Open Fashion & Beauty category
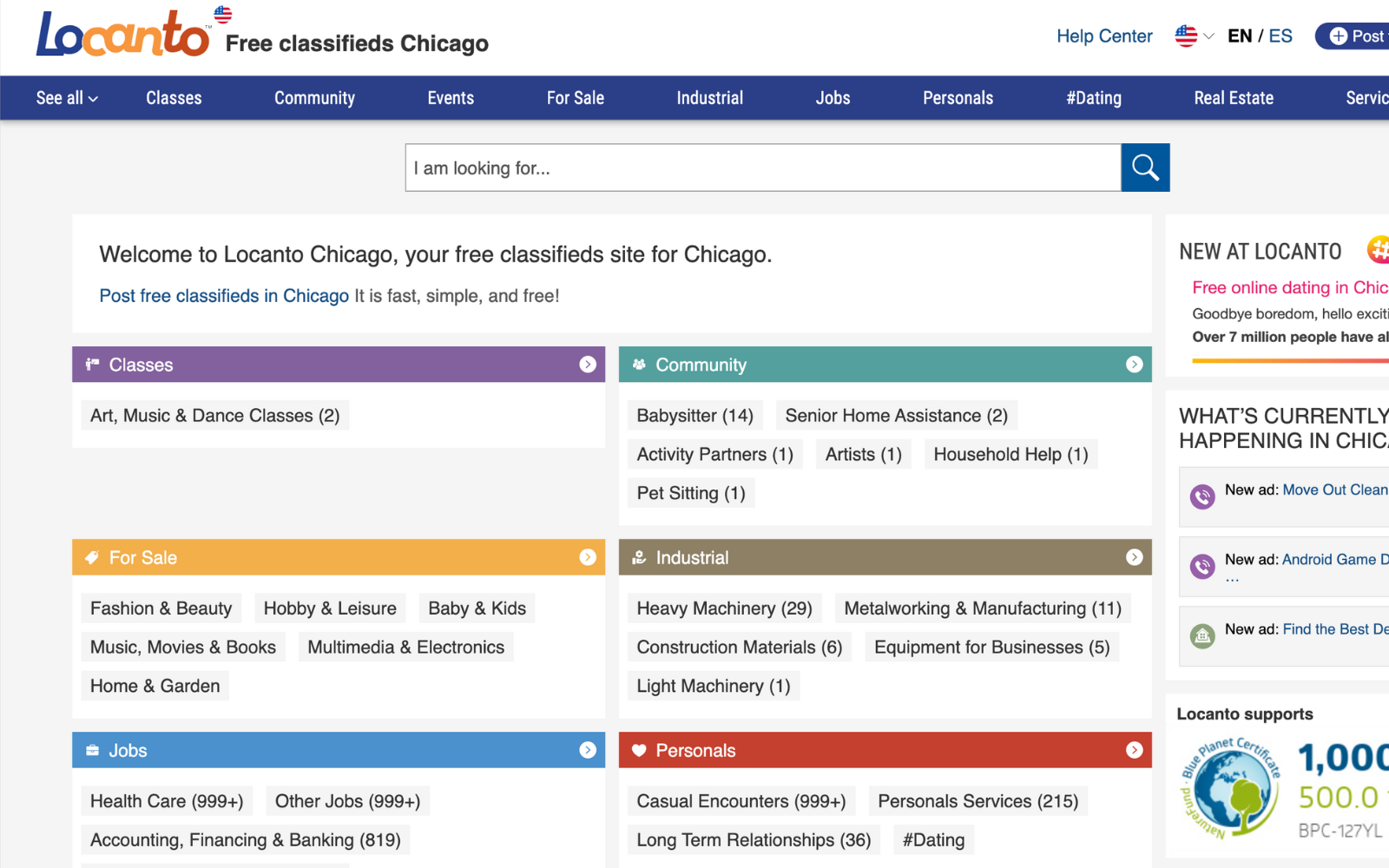This screenshot has height=868, width=1389. pos(161,608)
